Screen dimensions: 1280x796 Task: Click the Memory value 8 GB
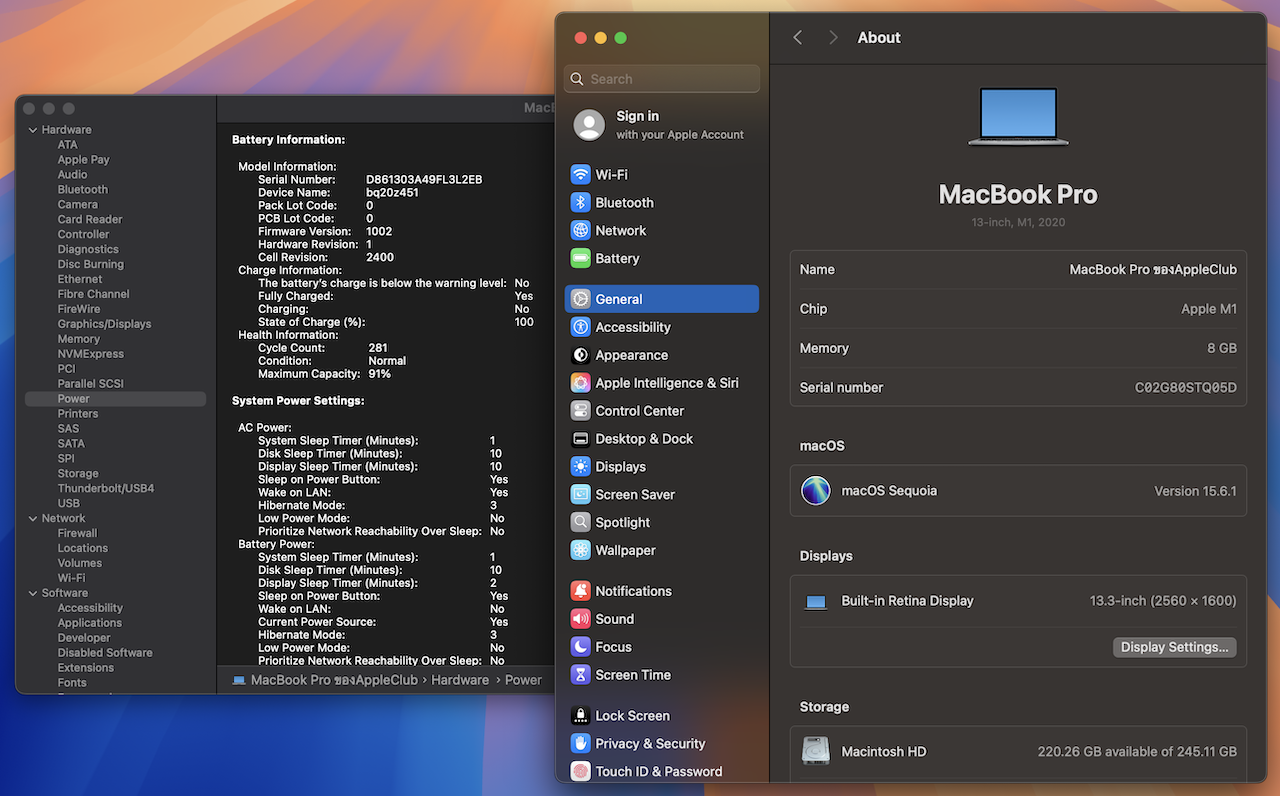coord(1222,349)
